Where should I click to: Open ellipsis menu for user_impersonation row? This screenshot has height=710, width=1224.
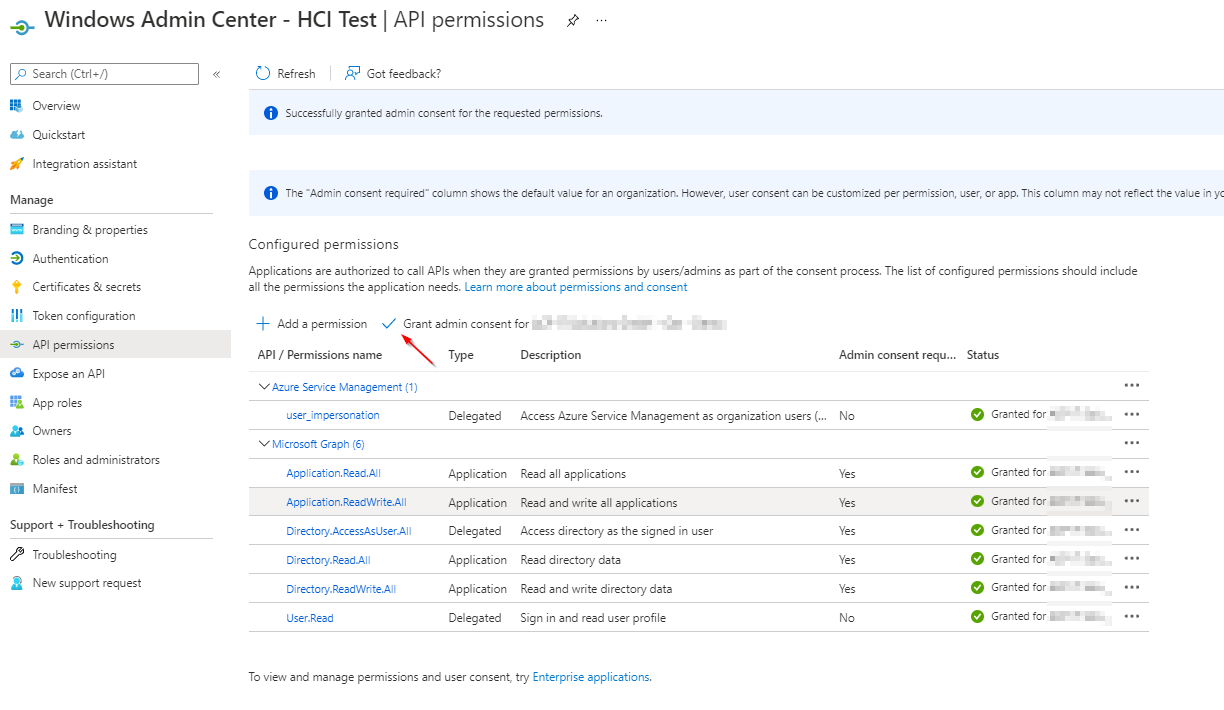click(x=1132, y=414)
